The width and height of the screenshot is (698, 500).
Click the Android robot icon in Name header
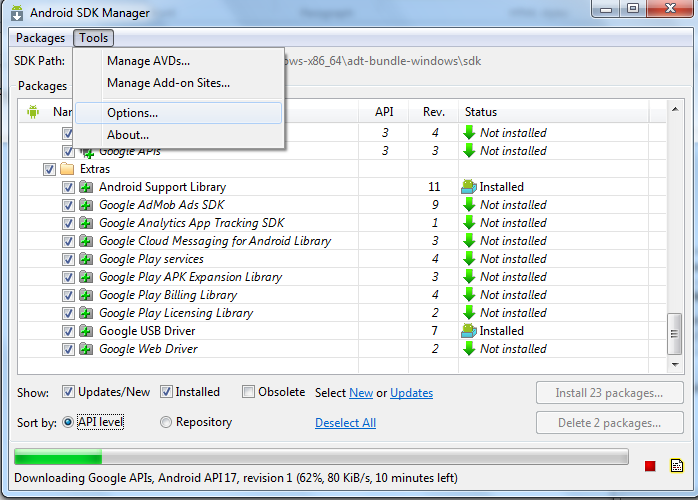click(33, 111)
